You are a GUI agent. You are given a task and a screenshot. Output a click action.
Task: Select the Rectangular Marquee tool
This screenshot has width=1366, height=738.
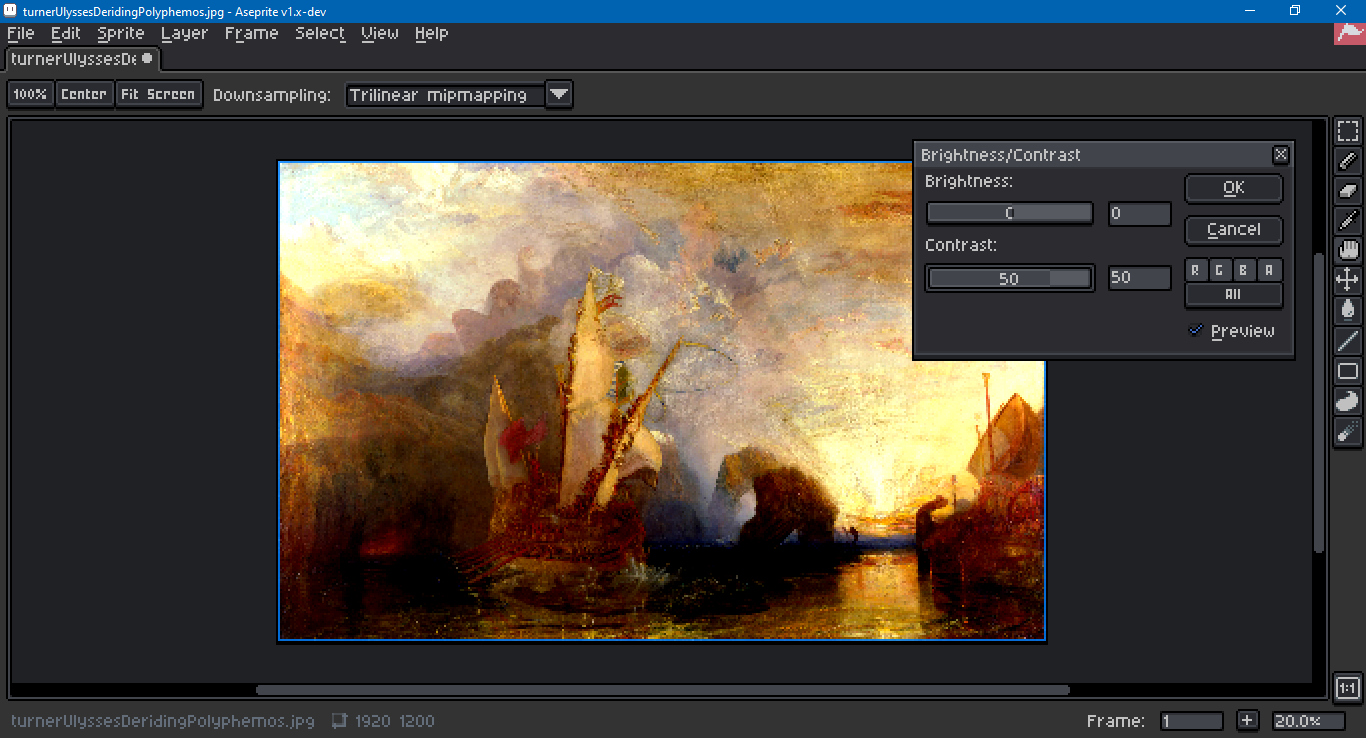[1348, 131]
